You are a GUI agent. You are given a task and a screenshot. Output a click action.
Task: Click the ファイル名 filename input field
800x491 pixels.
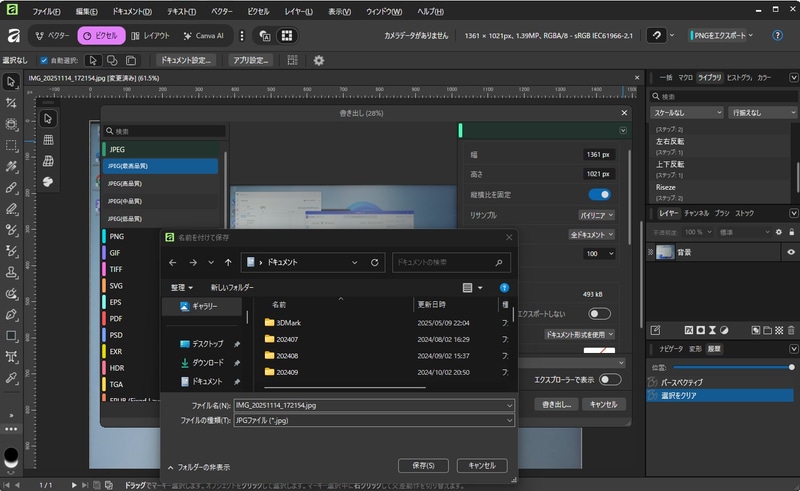(x=370, y=404)
